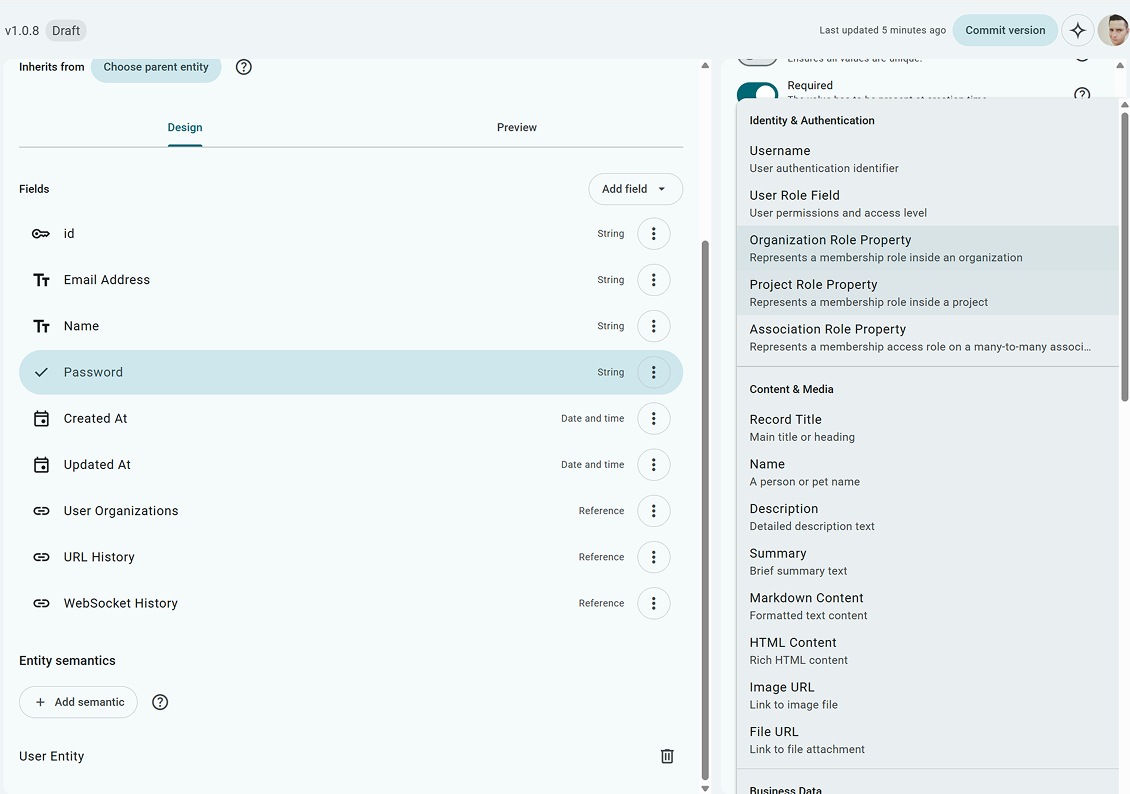Select File URL option
Viewport: 1130px width, 794px height.
(x=927, y=741)
